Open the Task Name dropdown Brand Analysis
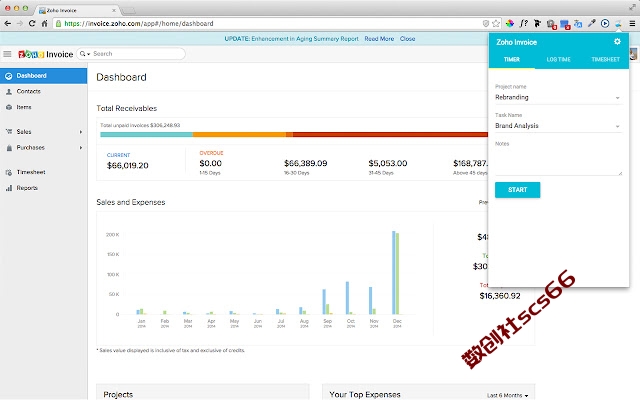This screenshot has height=400, width=640. (558, 126)
